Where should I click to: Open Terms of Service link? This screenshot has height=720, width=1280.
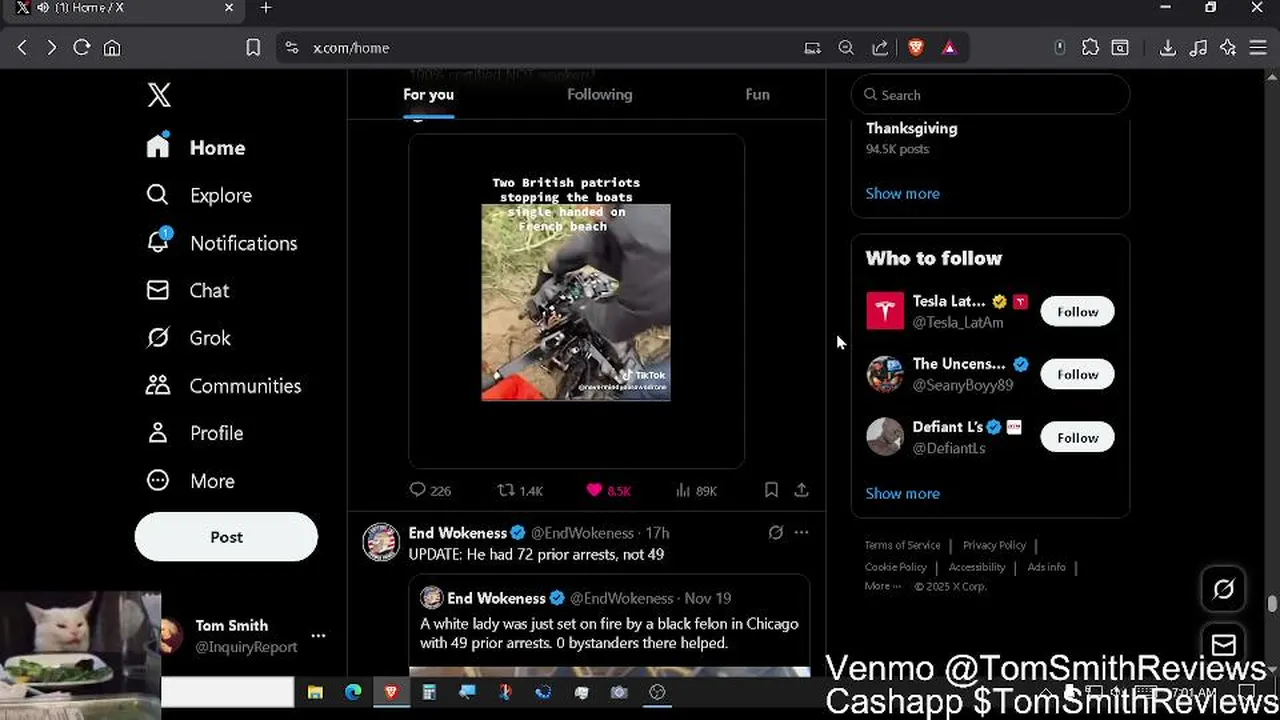coord(902,545)
